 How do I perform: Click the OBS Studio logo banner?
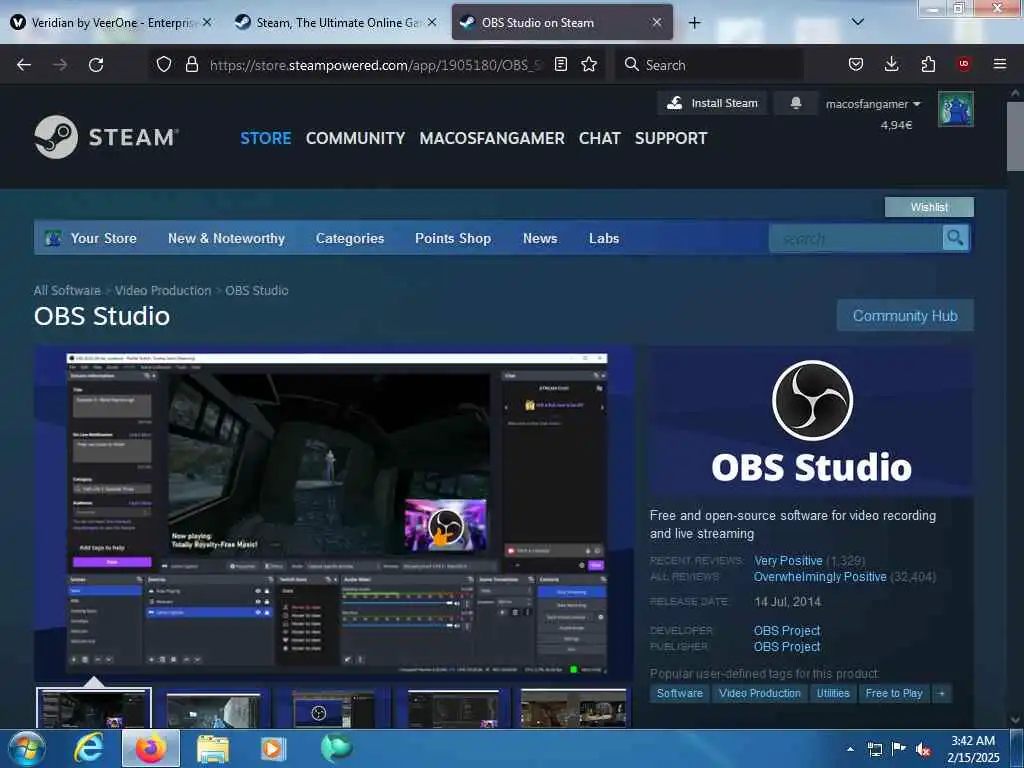click(811, 423)
